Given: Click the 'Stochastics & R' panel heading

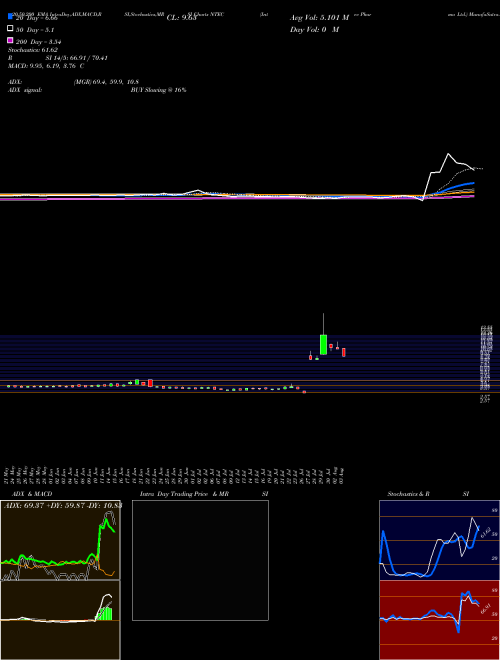Looking at the screenshot, I should [x=408, y=494].
